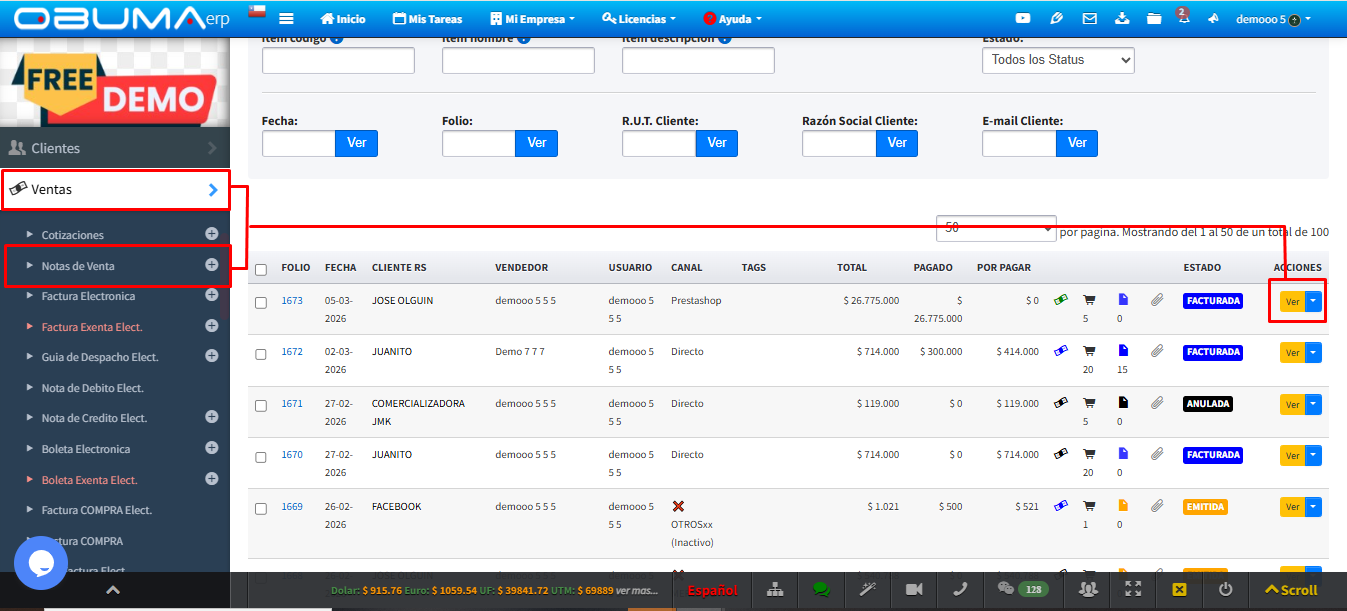Open the folder icon in top bar

[1154, 18]
